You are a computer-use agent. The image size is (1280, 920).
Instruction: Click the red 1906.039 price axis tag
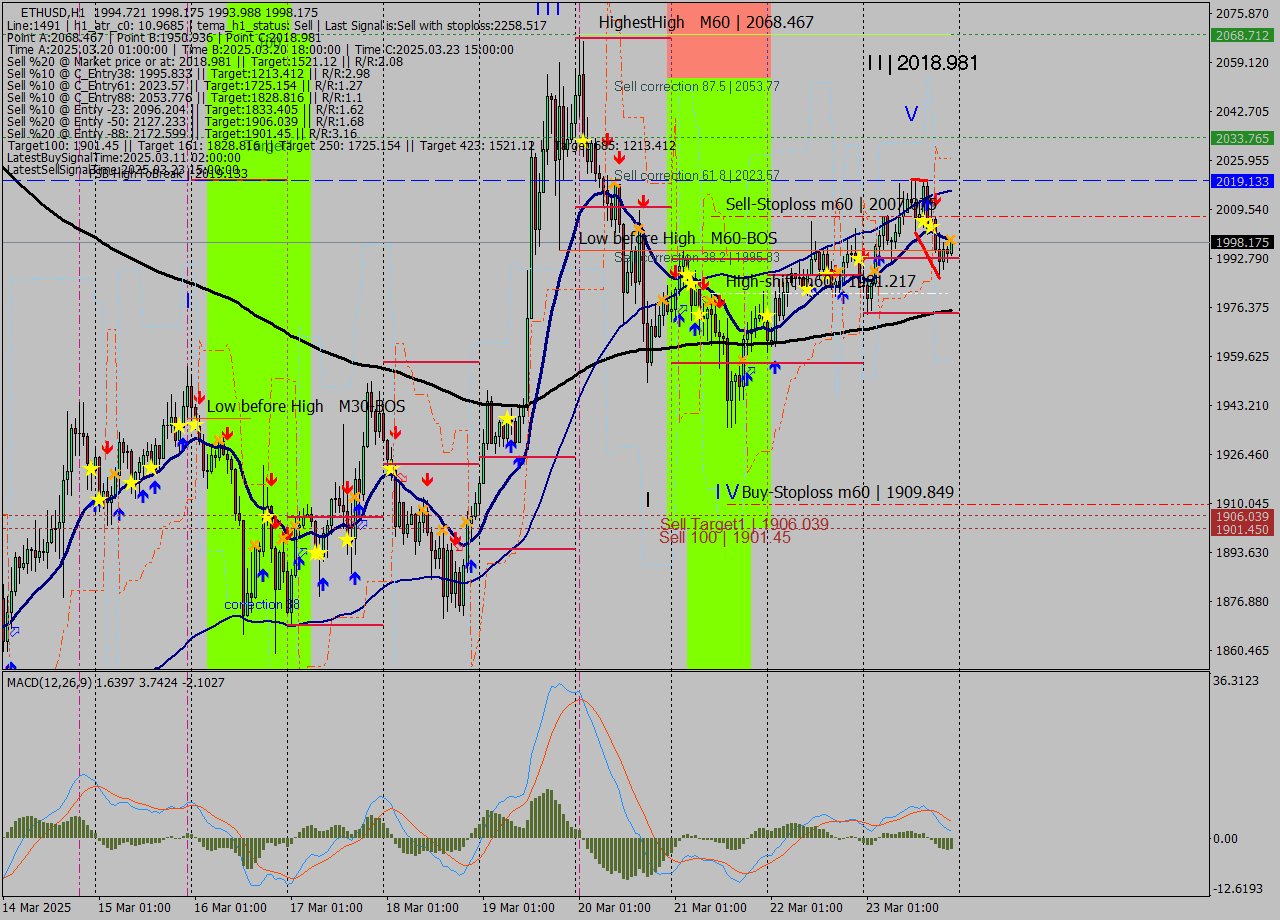tap(1242, 516)
